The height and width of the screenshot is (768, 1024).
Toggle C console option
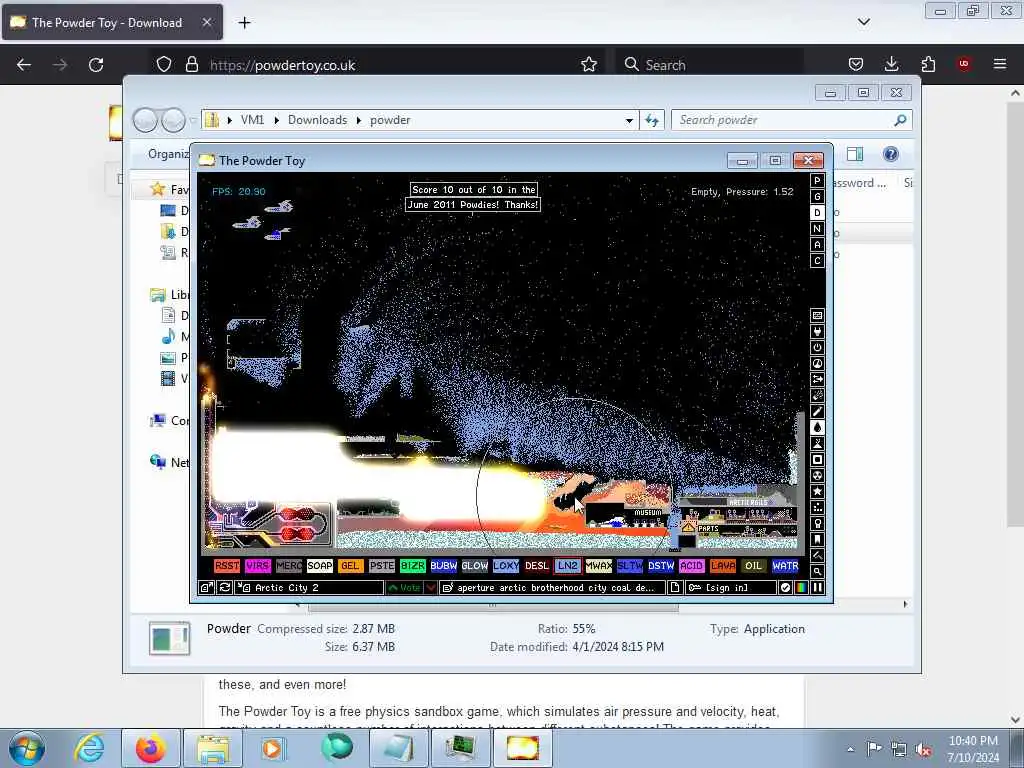tap(817, 261)
